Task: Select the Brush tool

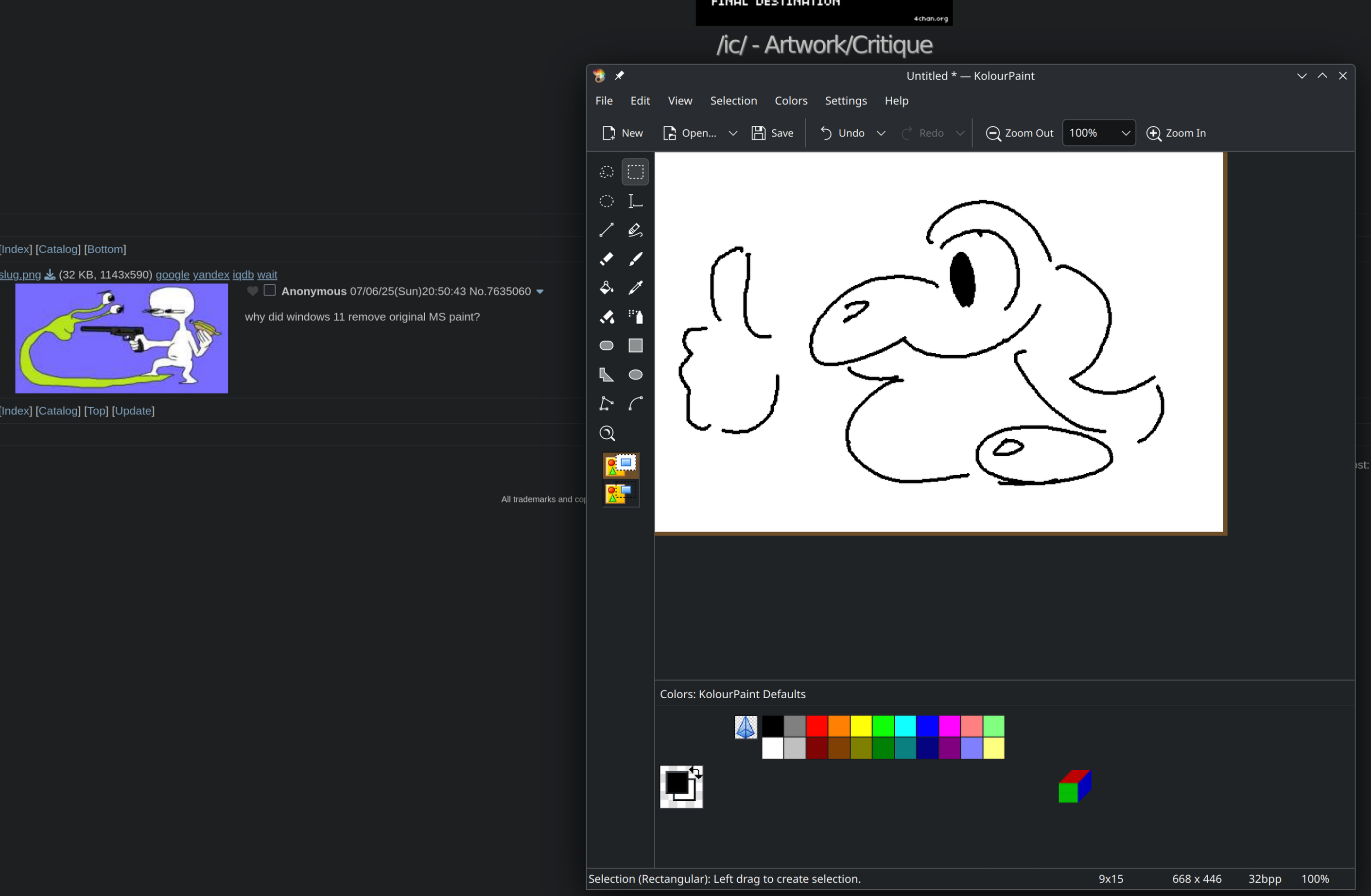Action: click(x=635, y=258)
